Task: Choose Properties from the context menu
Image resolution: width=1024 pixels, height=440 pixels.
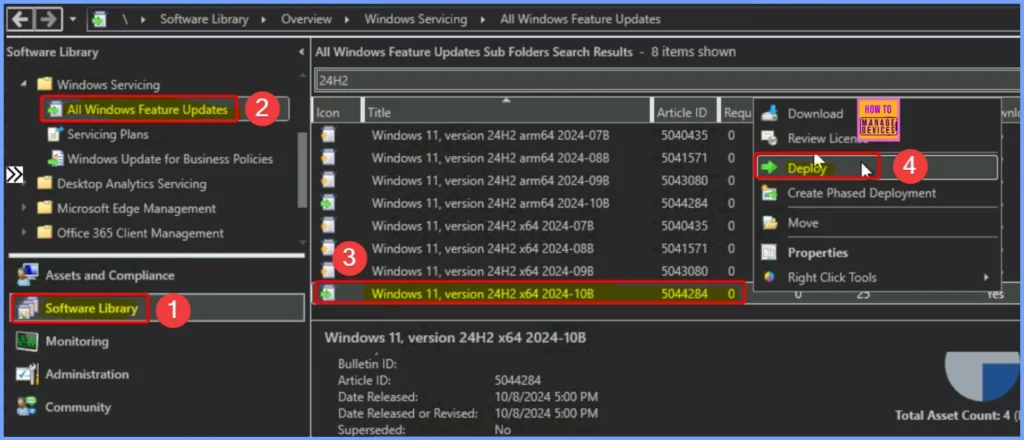Action: tap(818, 253)
